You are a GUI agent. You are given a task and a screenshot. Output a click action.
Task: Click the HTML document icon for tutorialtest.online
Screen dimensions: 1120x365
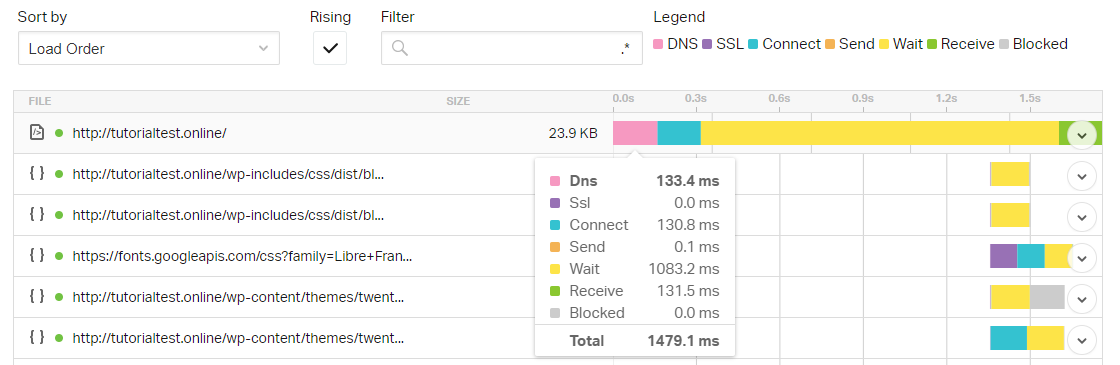coord(37,133)
